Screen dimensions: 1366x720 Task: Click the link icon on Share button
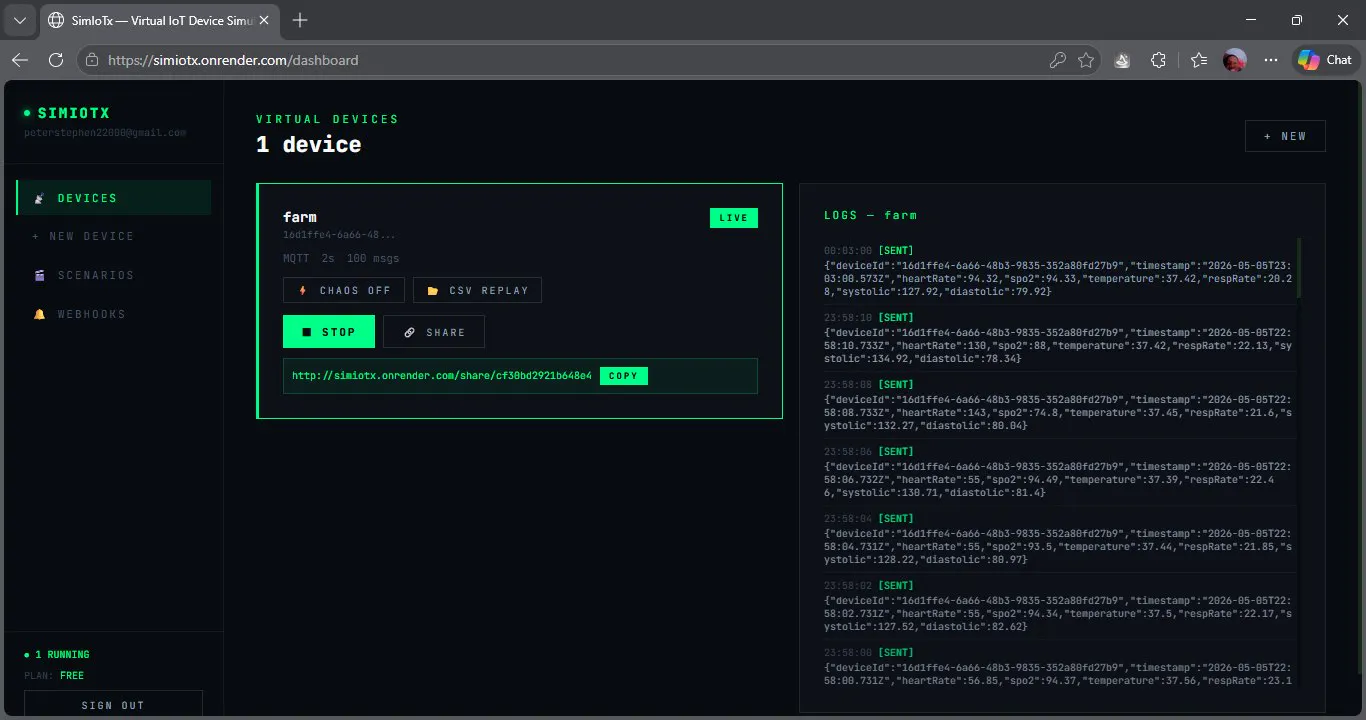[x=409, y=332]
